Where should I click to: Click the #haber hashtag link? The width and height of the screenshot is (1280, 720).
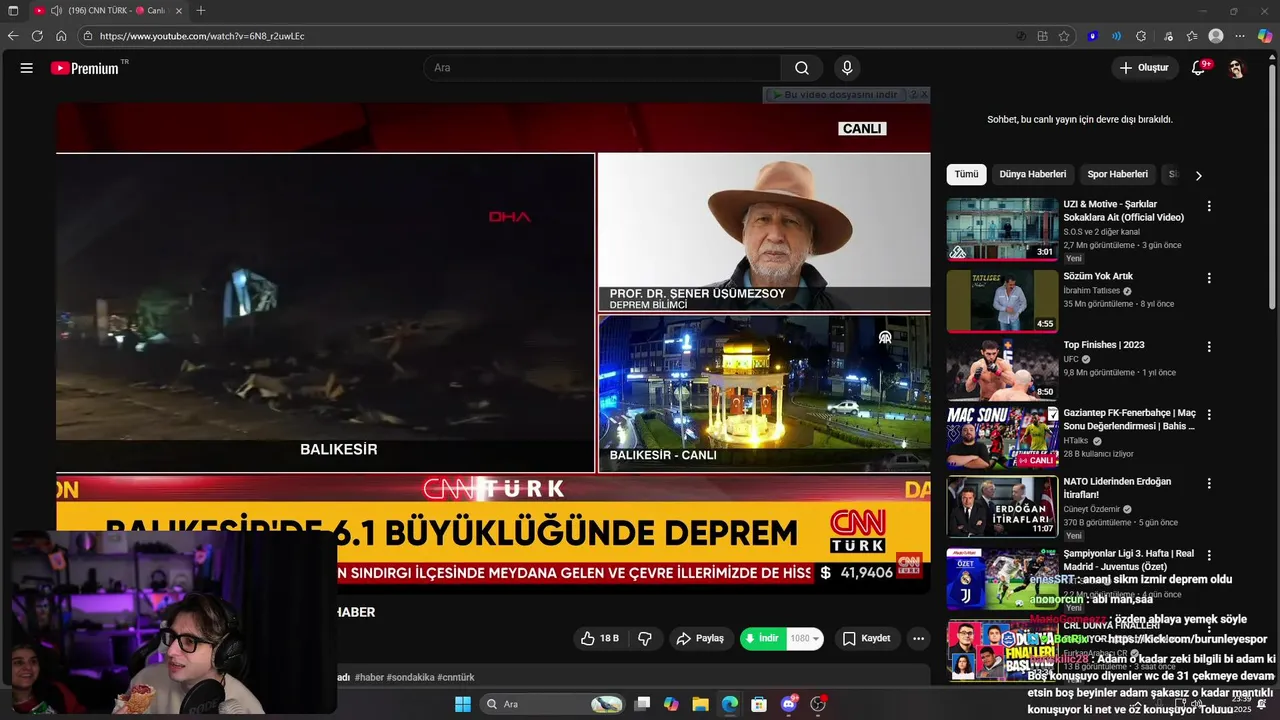click(369, 677)
